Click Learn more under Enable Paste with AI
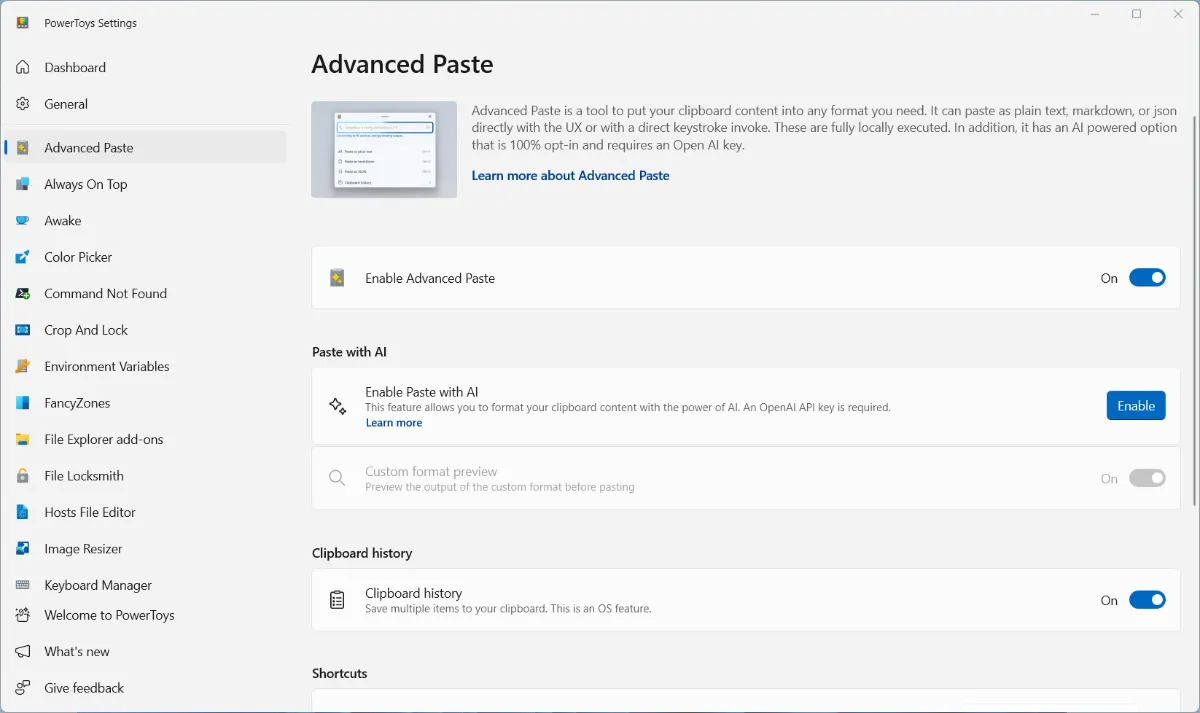The image size is (1200, 713). tap(393, 423)
